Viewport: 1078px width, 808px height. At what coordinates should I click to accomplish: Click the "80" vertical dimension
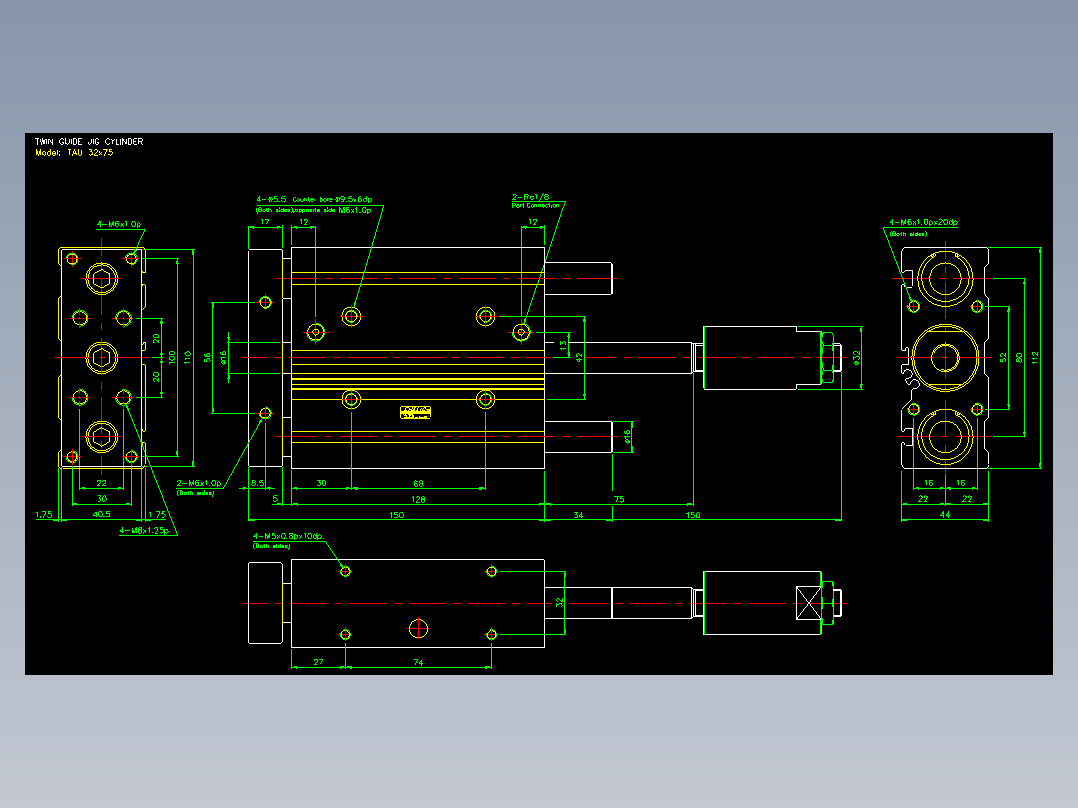point(1019,358)
